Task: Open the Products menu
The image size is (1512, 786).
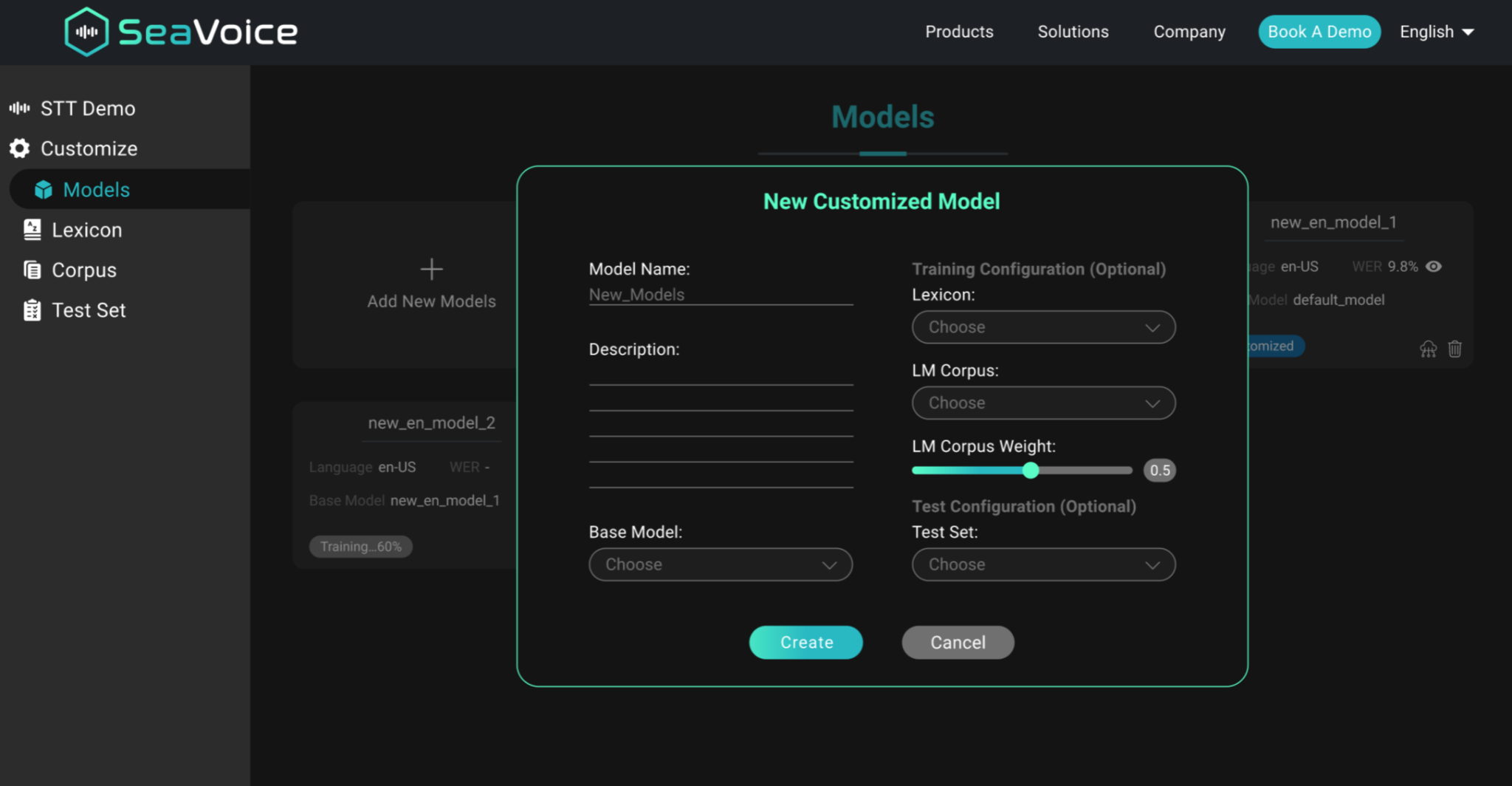Action: click(959, 32)
